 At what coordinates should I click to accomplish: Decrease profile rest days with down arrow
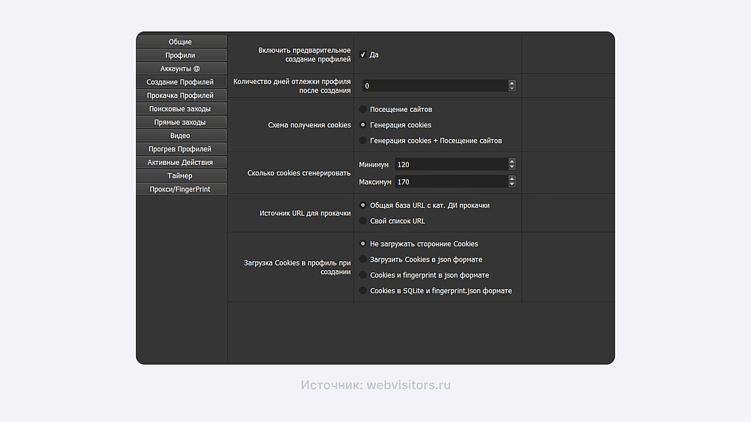[512, 89]
